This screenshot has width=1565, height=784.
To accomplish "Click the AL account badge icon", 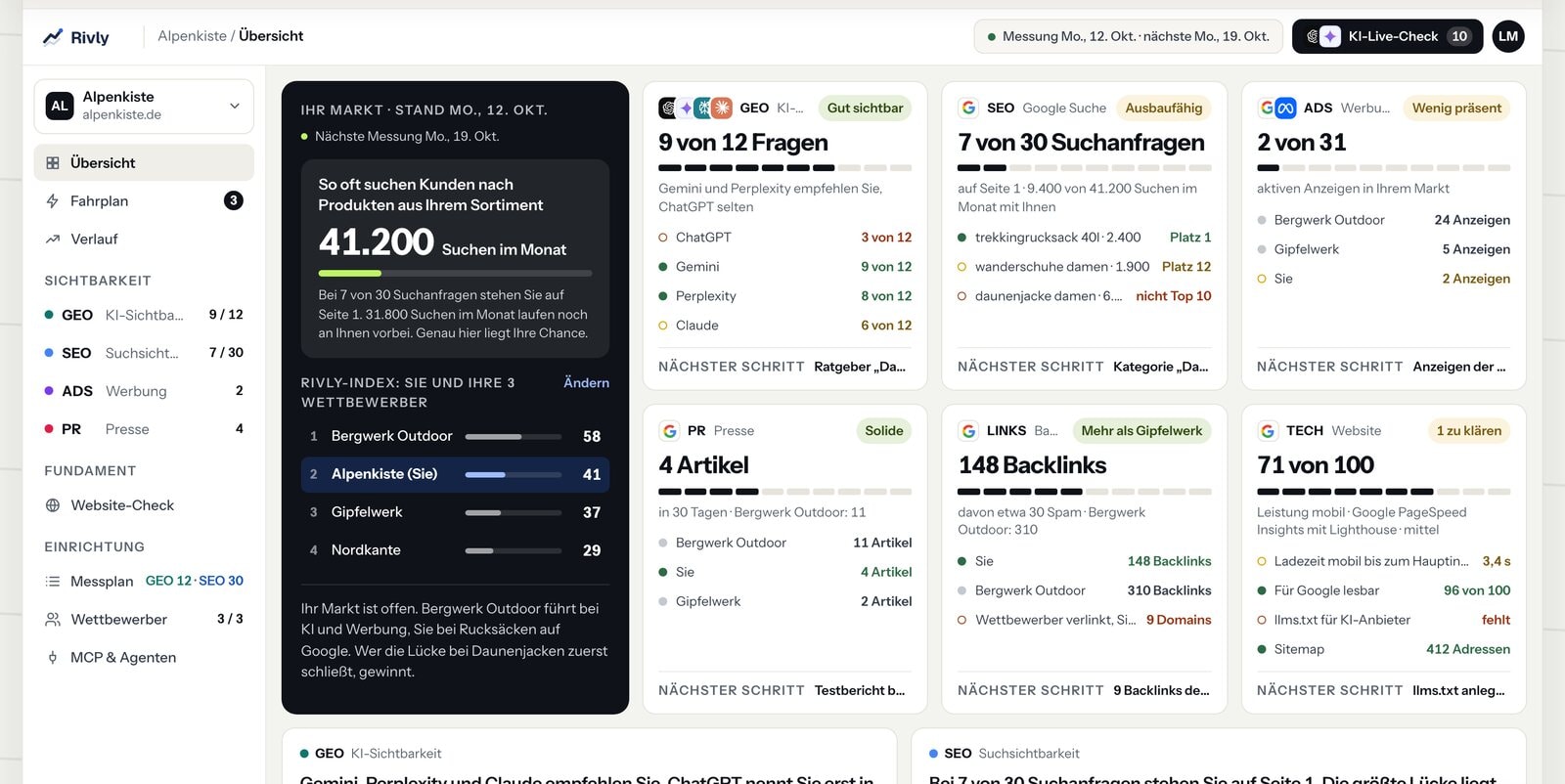I will [60, 106].
